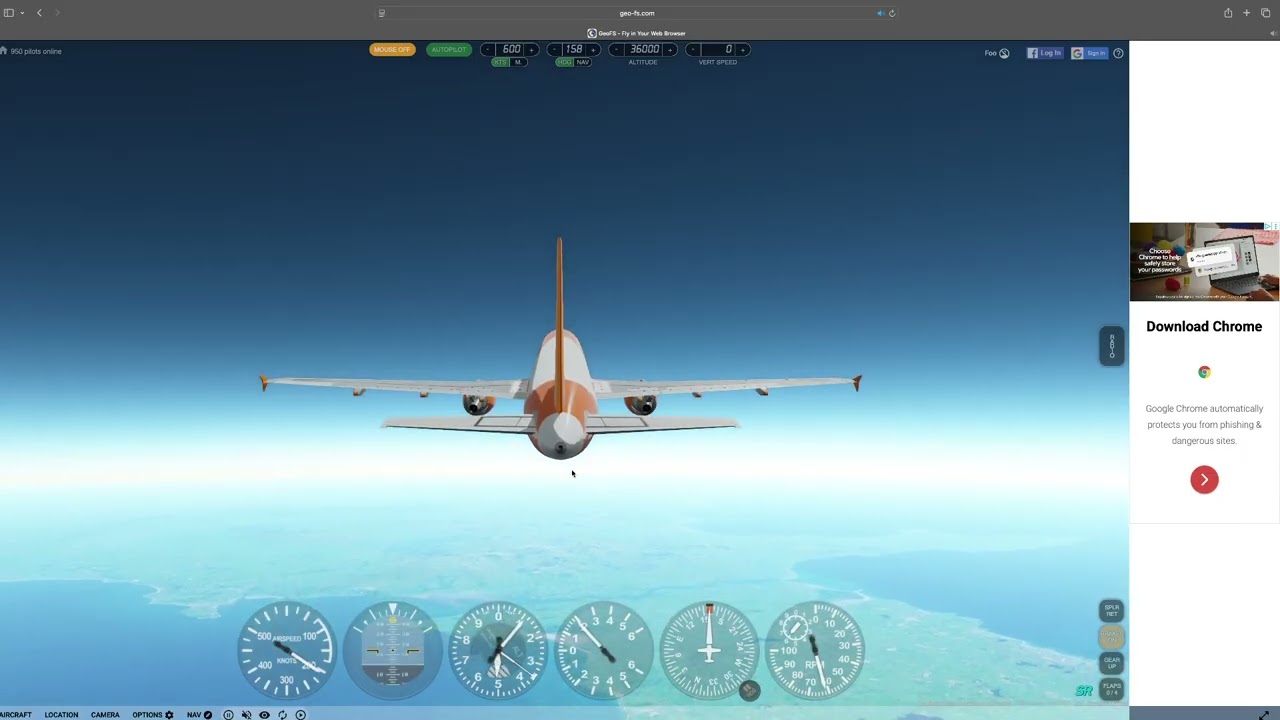The width and height of the screenshot is (1280, 720).
Task: Reset the flight with the refresh icon
Action: click(x=282, y=715)
